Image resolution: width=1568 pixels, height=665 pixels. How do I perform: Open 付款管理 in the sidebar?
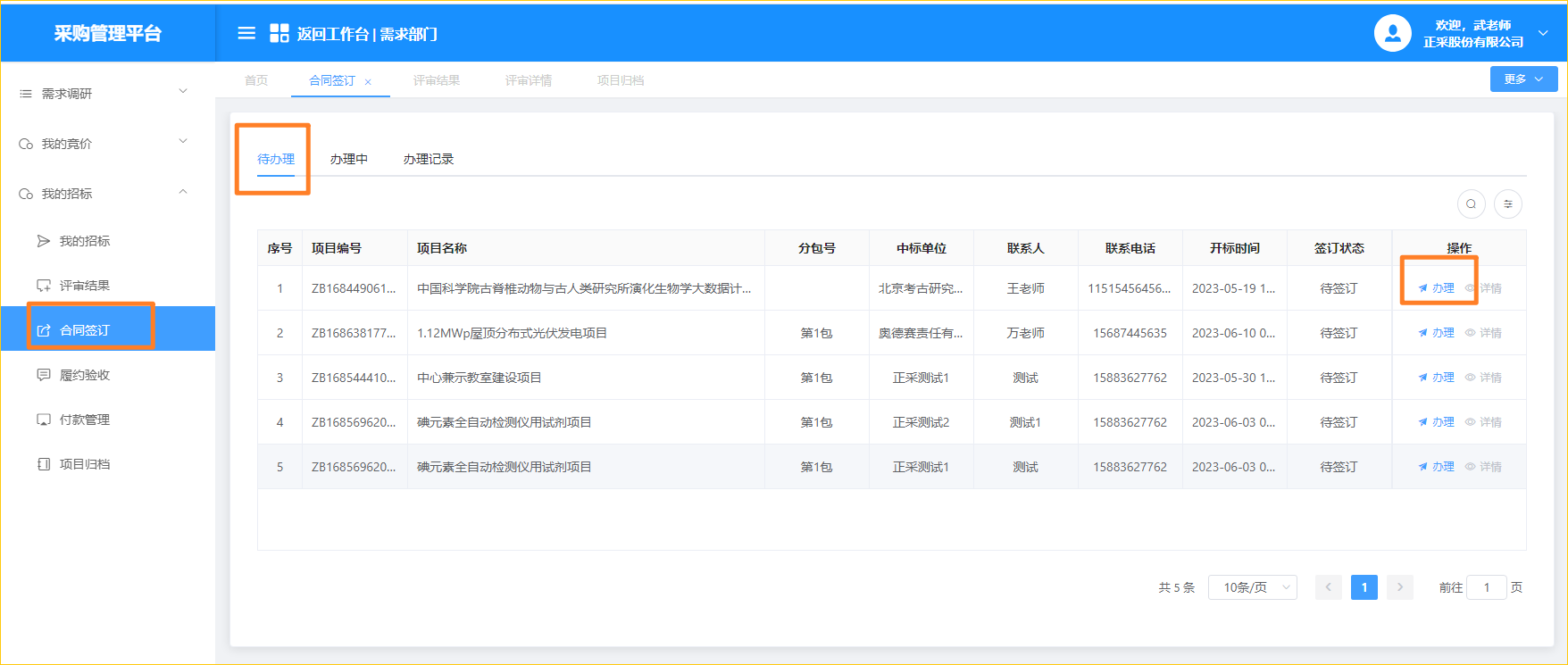pos(84,420)
